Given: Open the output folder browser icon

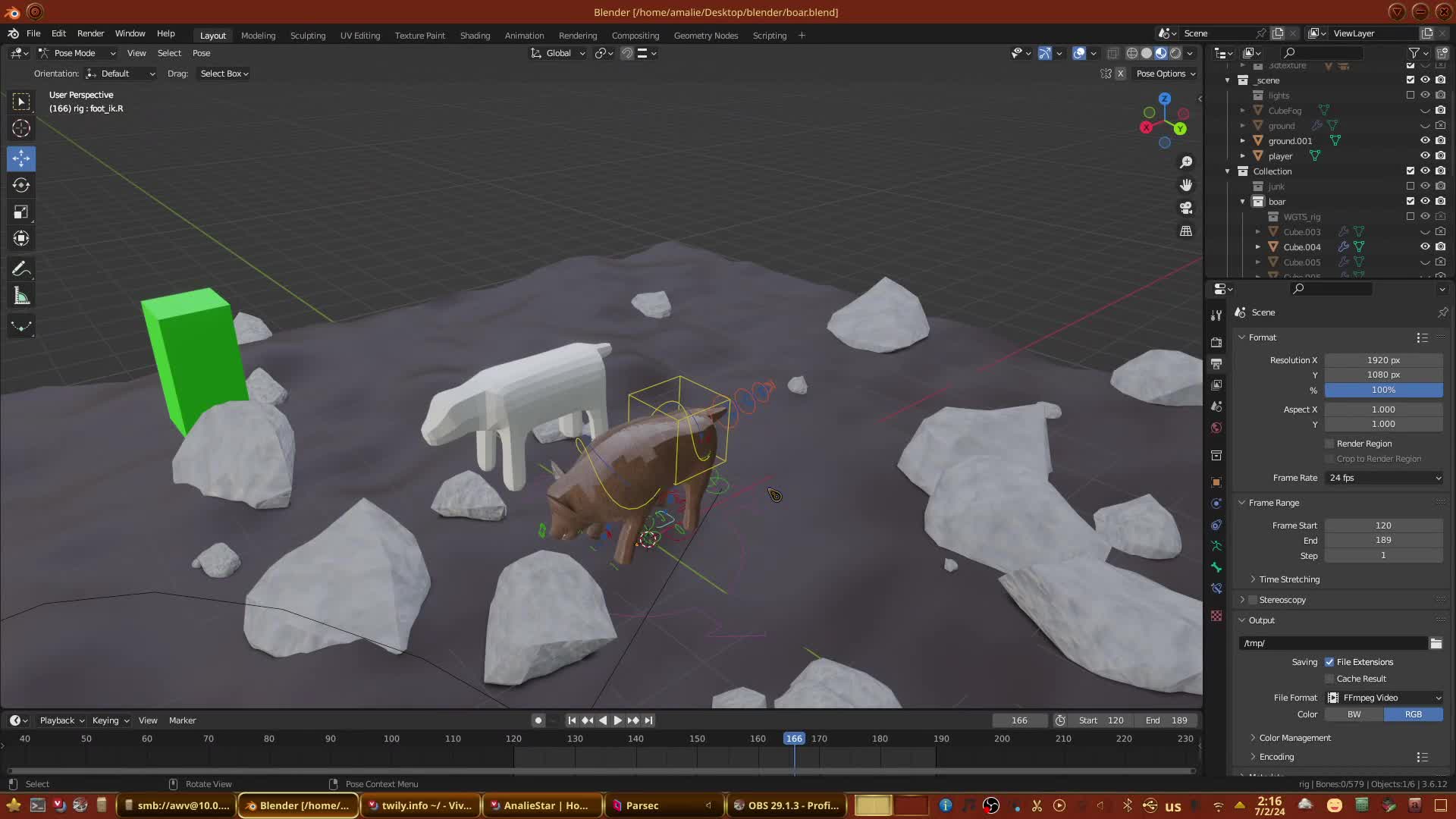Looking at the screenshot, I should [x=1436, y=643].
